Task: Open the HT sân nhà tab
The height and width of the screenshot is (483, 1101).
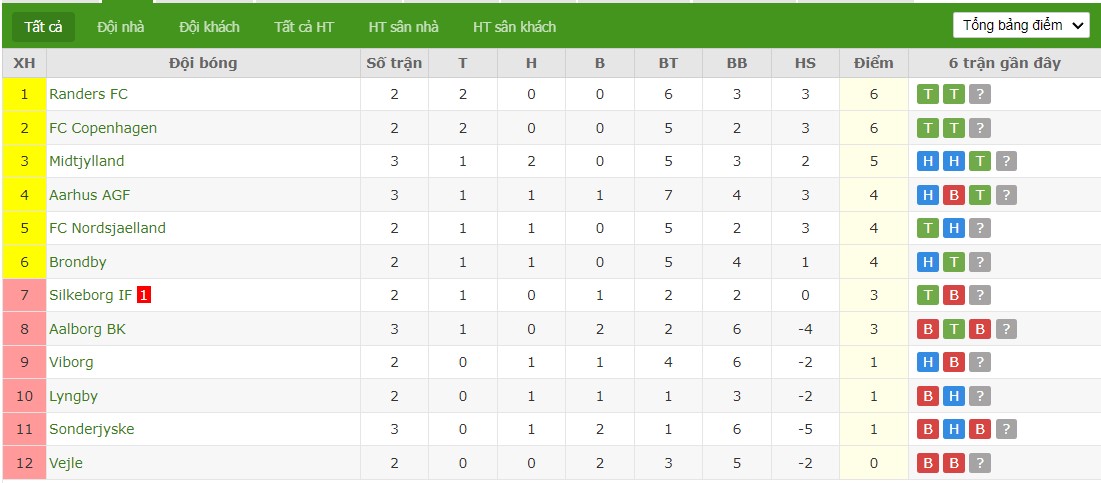Action: pos(404,27)
